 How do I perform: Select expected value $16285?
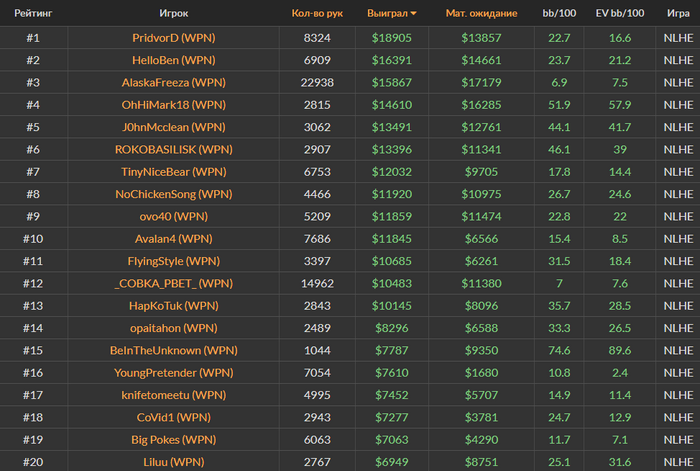point(481,105)
